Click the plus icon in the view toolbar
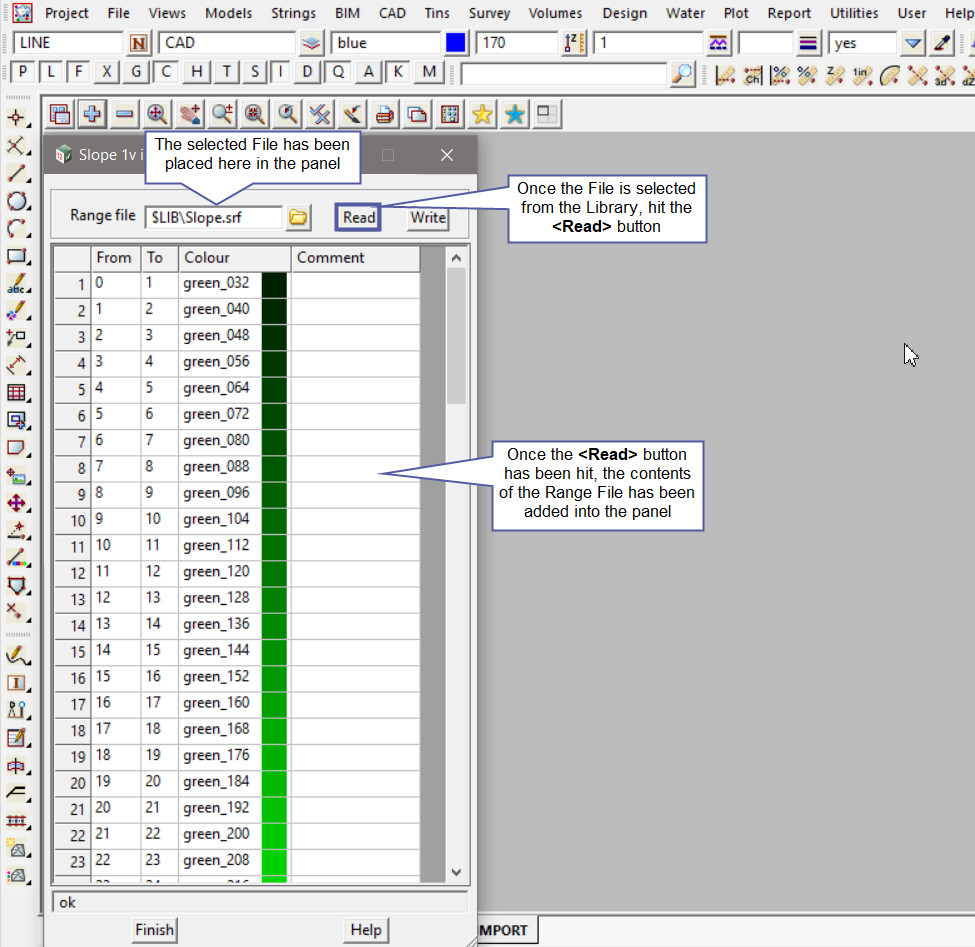This screenshot has width=975, height=947. coord(91,115)
